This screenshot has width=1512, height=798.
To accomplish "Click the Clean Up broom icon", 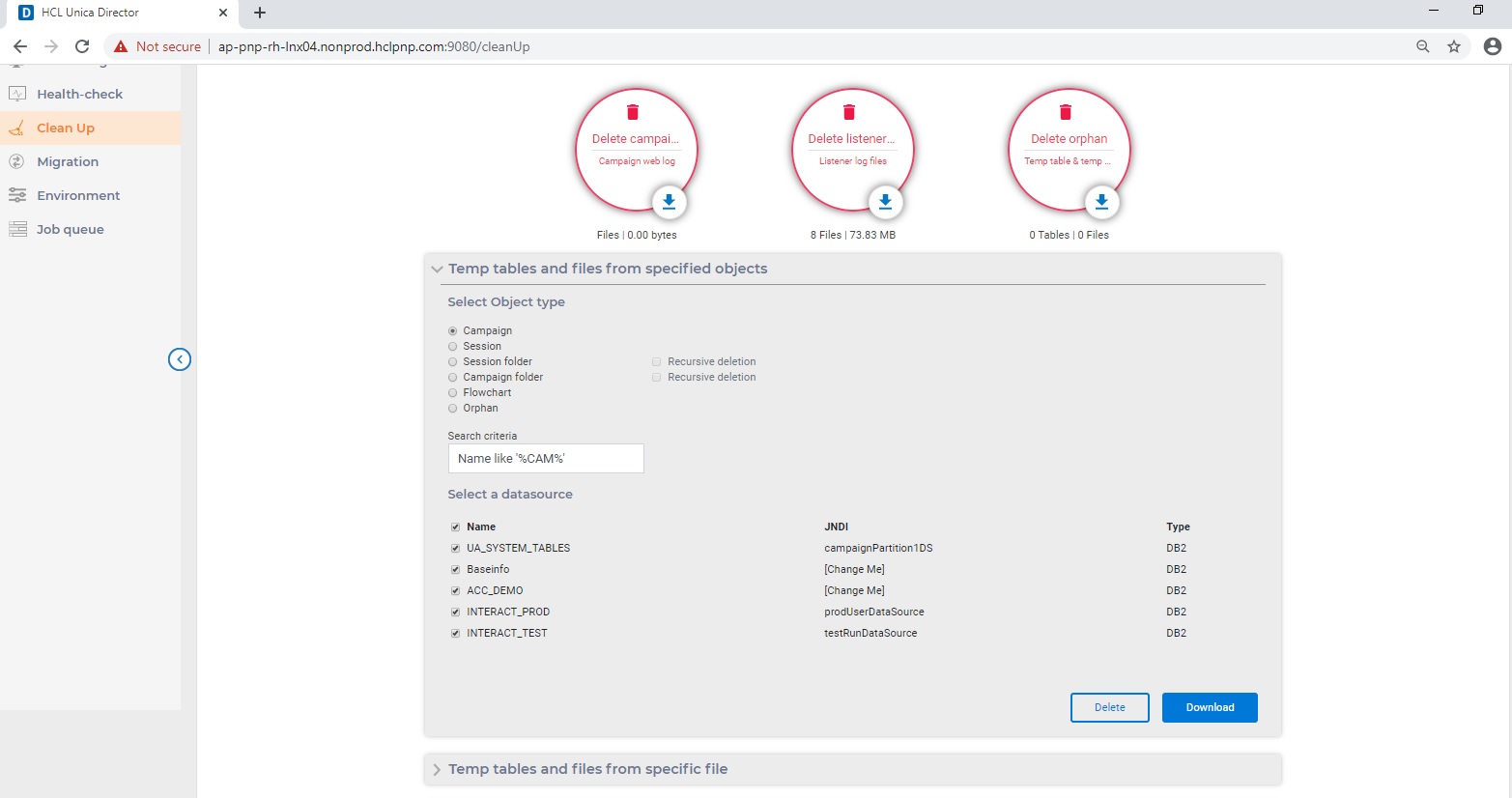I will 17,128.
